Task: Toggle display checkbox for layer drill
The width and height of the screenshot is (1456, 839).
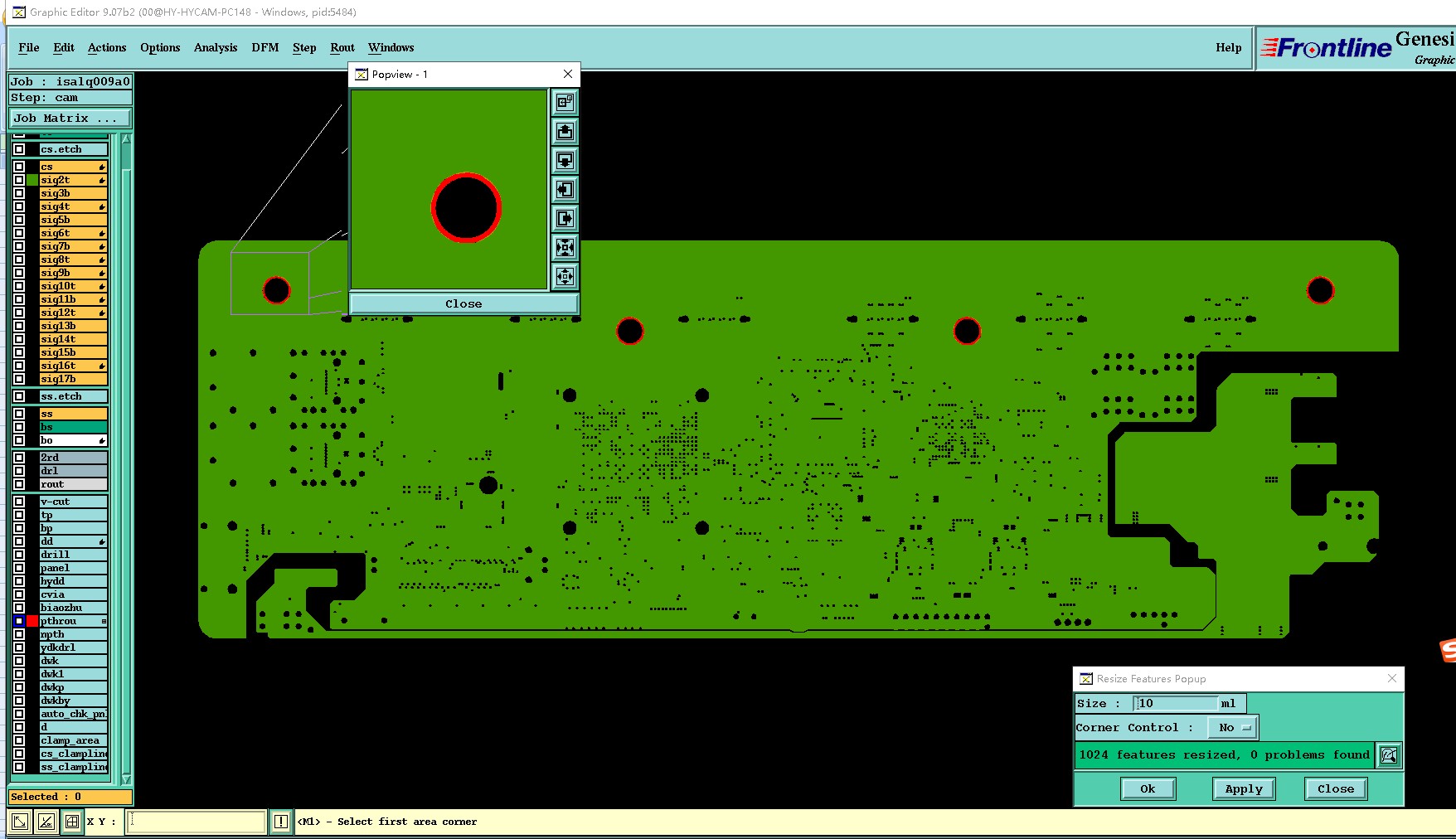Action: coord(19,555)
